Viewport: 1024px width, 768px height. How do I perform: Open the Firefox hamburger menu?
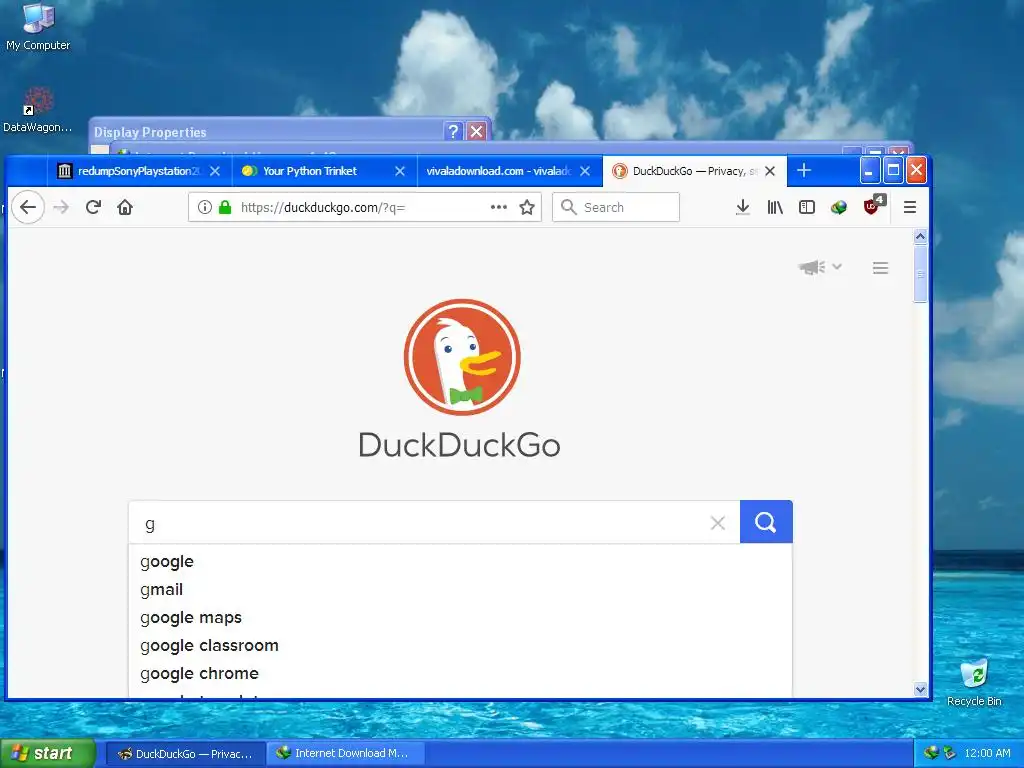[x=910, y=207]
